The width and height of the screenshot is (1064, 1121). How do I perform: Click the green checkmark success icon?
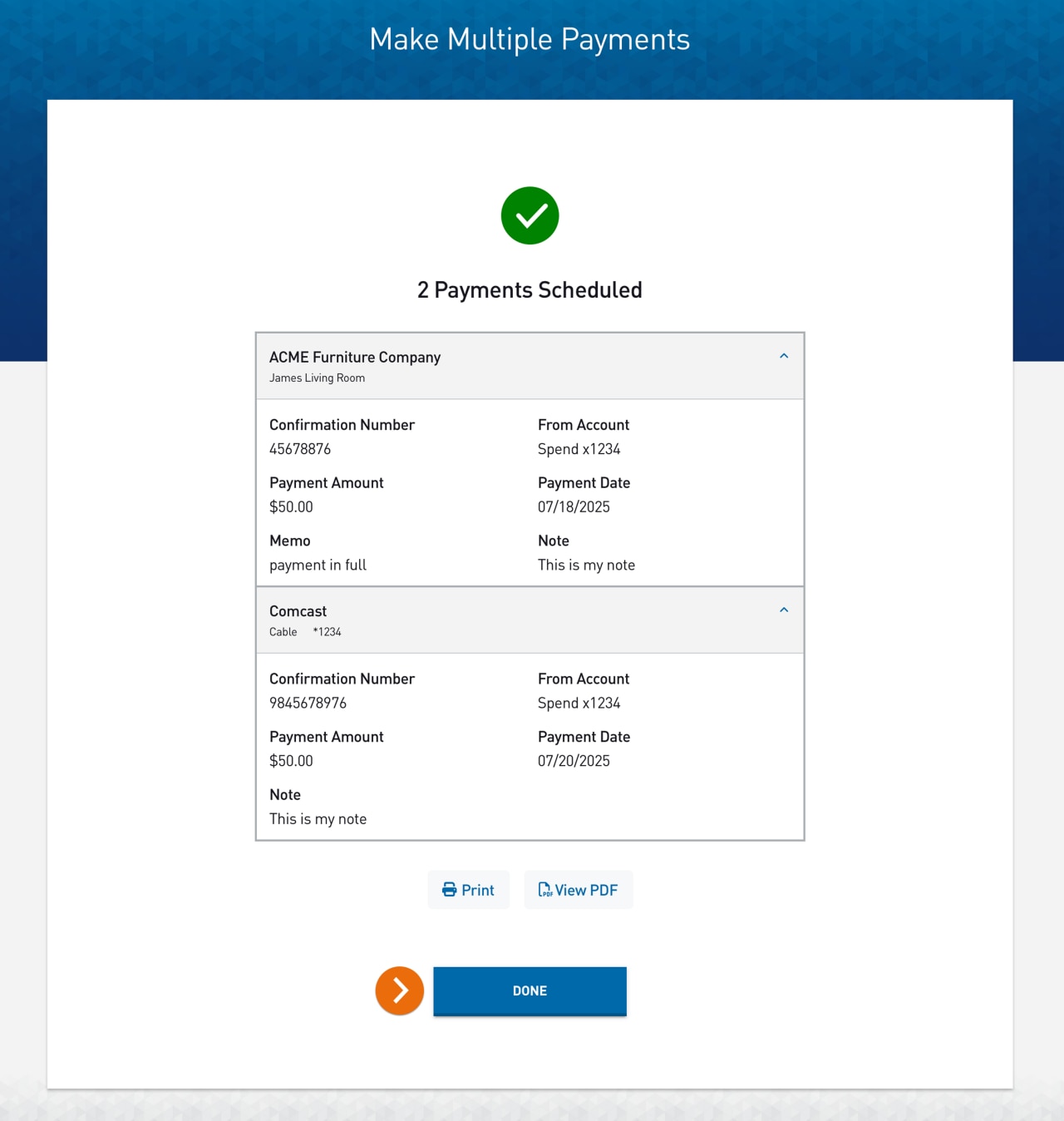(x=530, y=215)
